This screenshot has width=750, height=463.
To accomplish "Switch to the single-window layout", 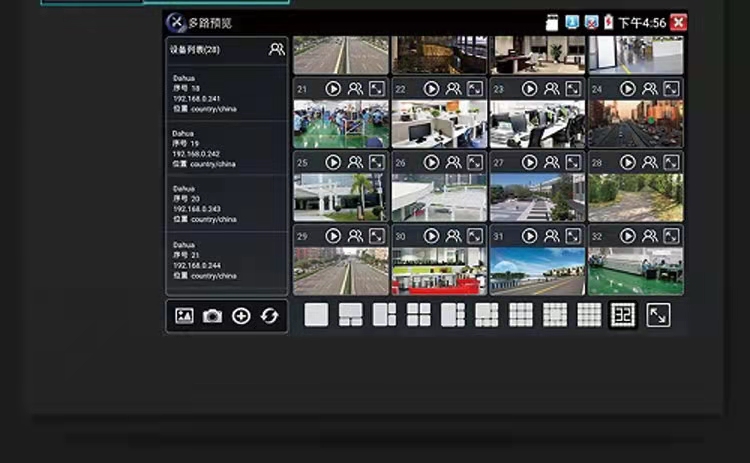I will tap(316, 315).
